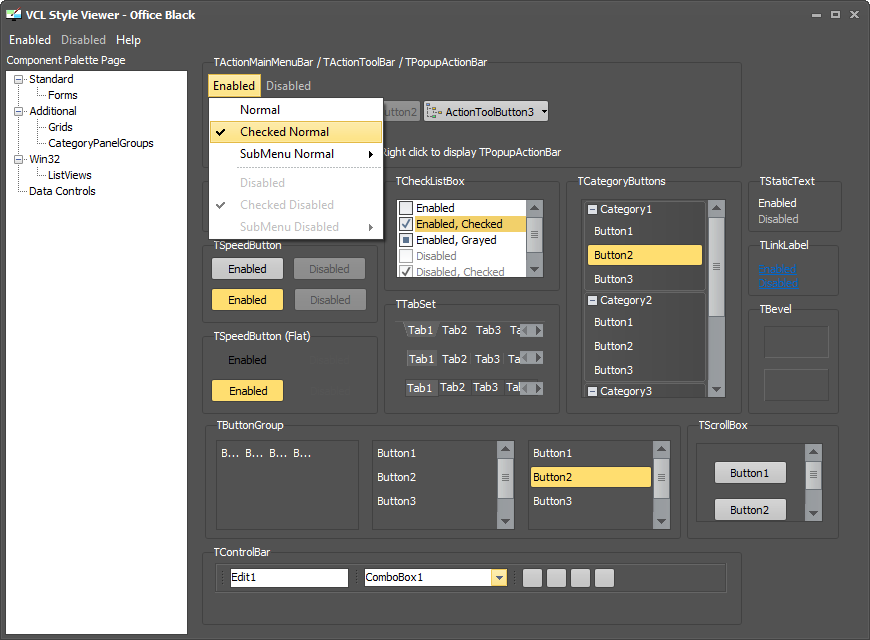Click the ActionToolButton3 toolbar button
Image resolution: width=870 pixels, height=640 pixels.
pos(486,112)
